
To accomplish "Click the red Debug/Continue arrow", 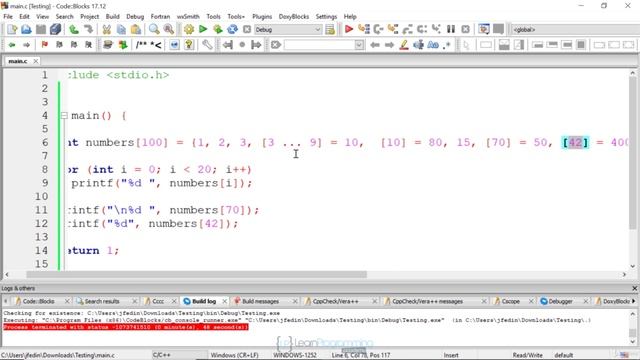I will point(349,29).
